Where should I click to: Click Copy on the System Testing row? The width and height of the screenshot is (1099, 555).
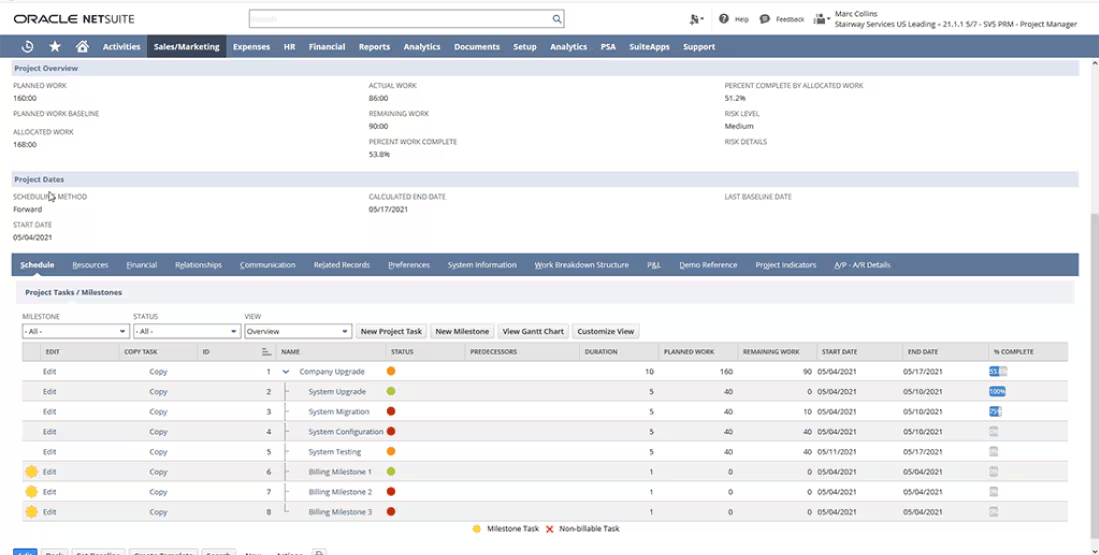(x=158, y=451)
